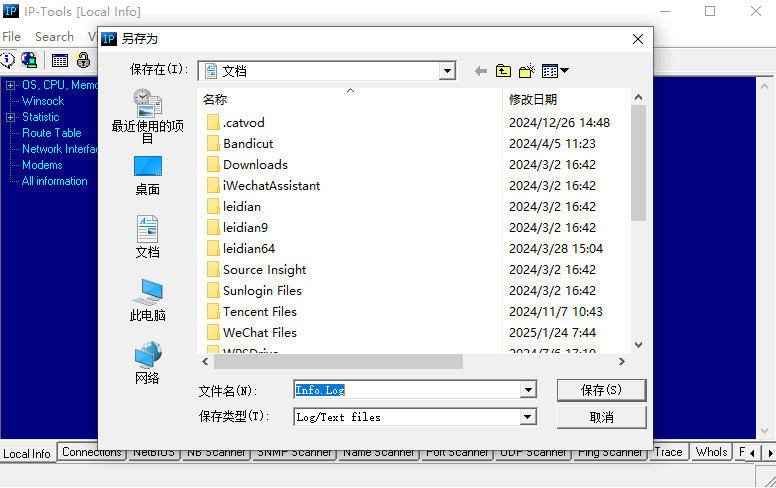Click the table grid toolbar icon in IP-Tools

[60, 60]
